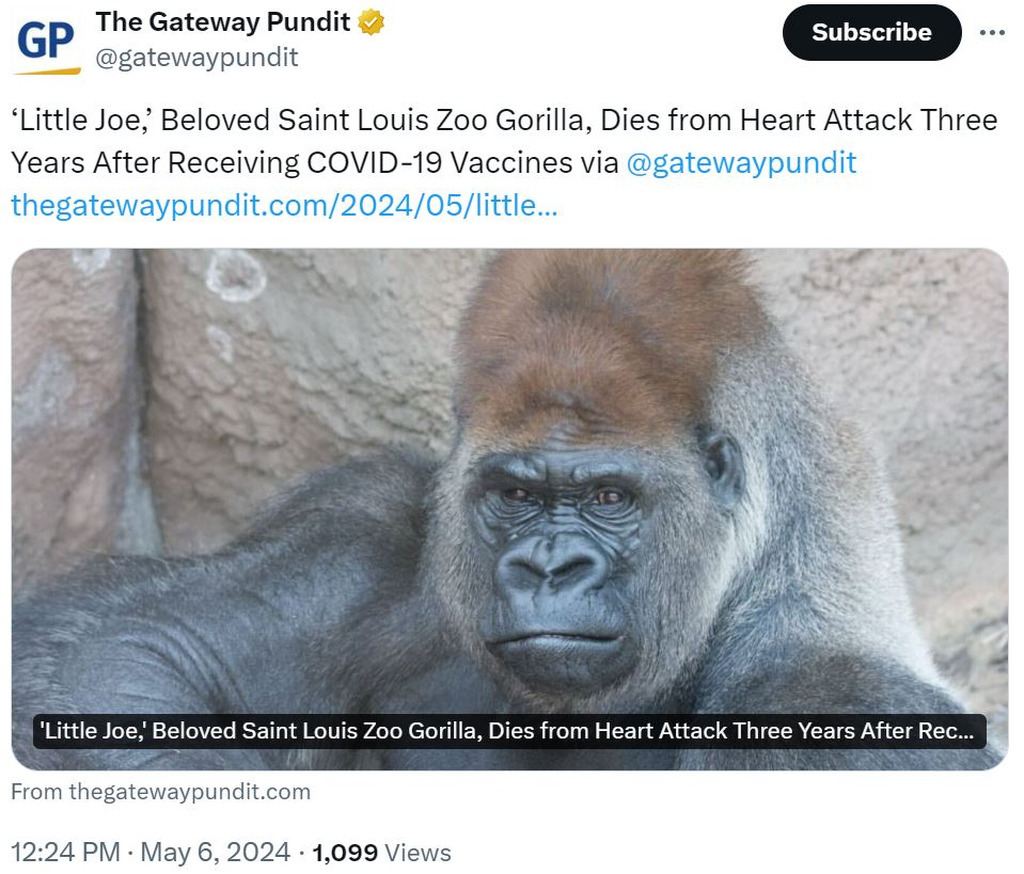Click the 'Little Joe,' words starting the tweet
The image size is (1024, 874).
click(82, 120)
